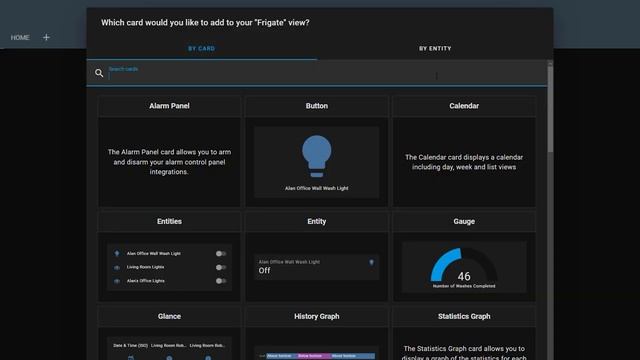Click icon beside Living Room Lights row
640x360 pixels.
[x=117, y=267]
